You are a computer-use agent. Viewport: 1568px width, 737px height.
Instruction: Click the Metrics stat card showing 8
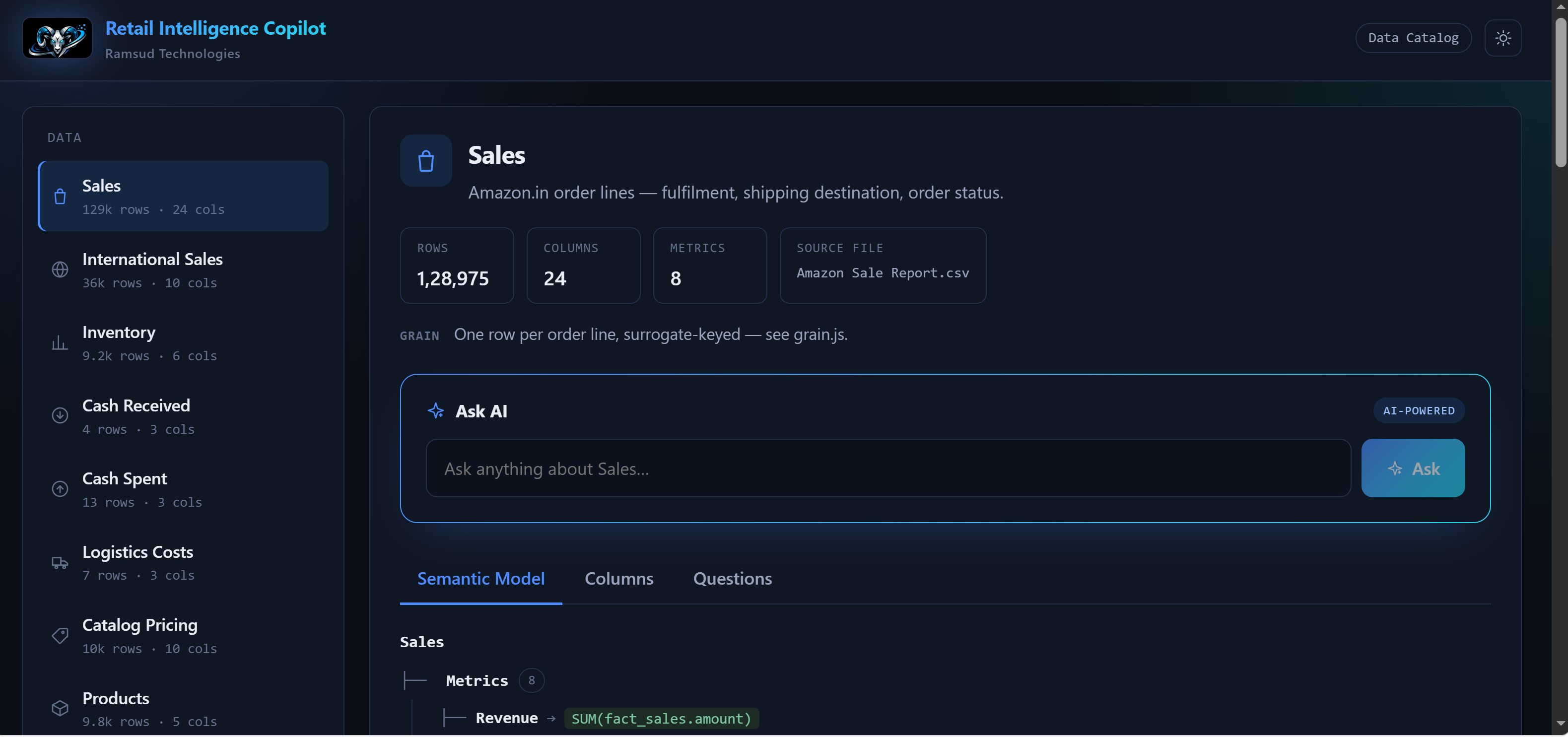pos(710,266)
